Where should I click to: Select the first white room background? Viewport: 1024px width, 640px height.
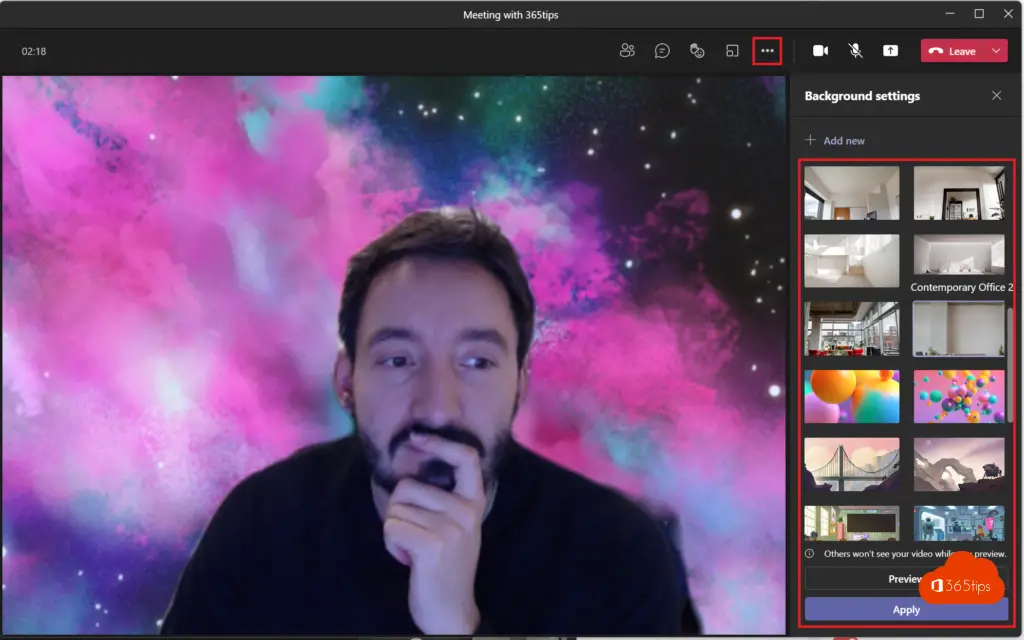(851, 192)
